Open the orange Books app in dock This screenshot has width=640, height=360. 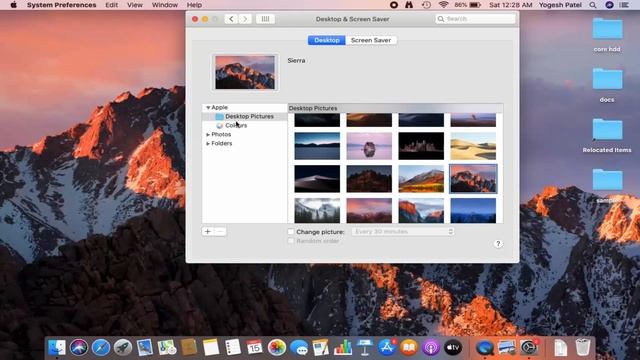[x=409, y=347]
